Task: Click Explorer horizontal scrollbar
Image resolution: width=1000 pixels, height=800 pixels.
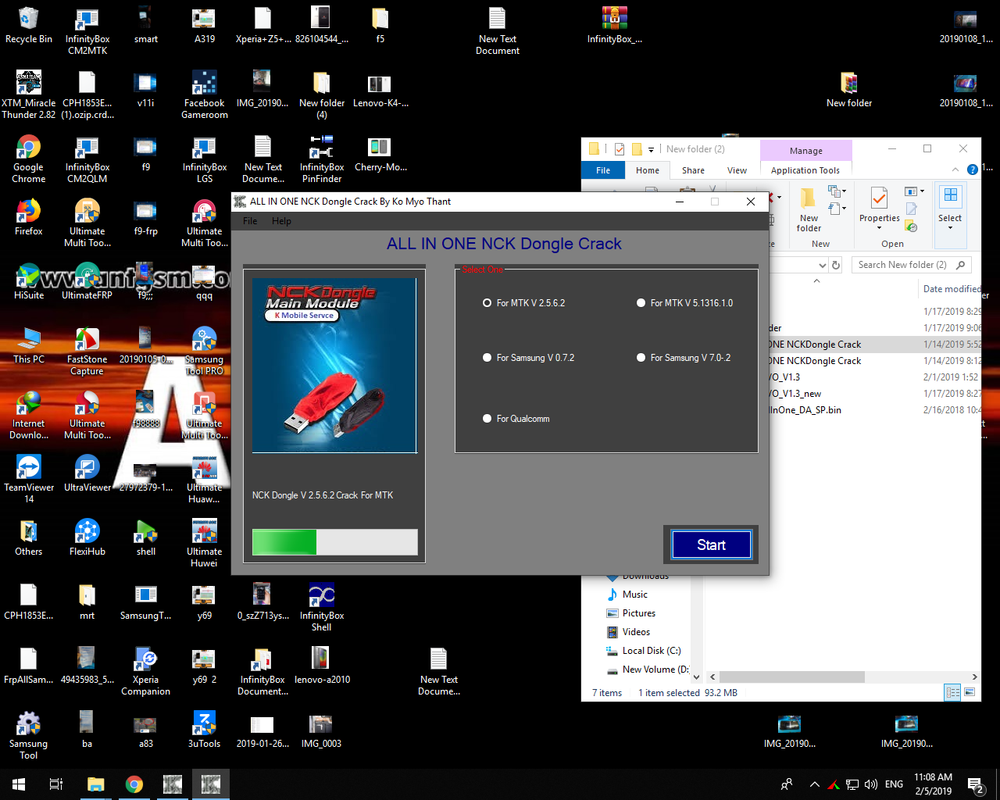Action: coord(791,677)
